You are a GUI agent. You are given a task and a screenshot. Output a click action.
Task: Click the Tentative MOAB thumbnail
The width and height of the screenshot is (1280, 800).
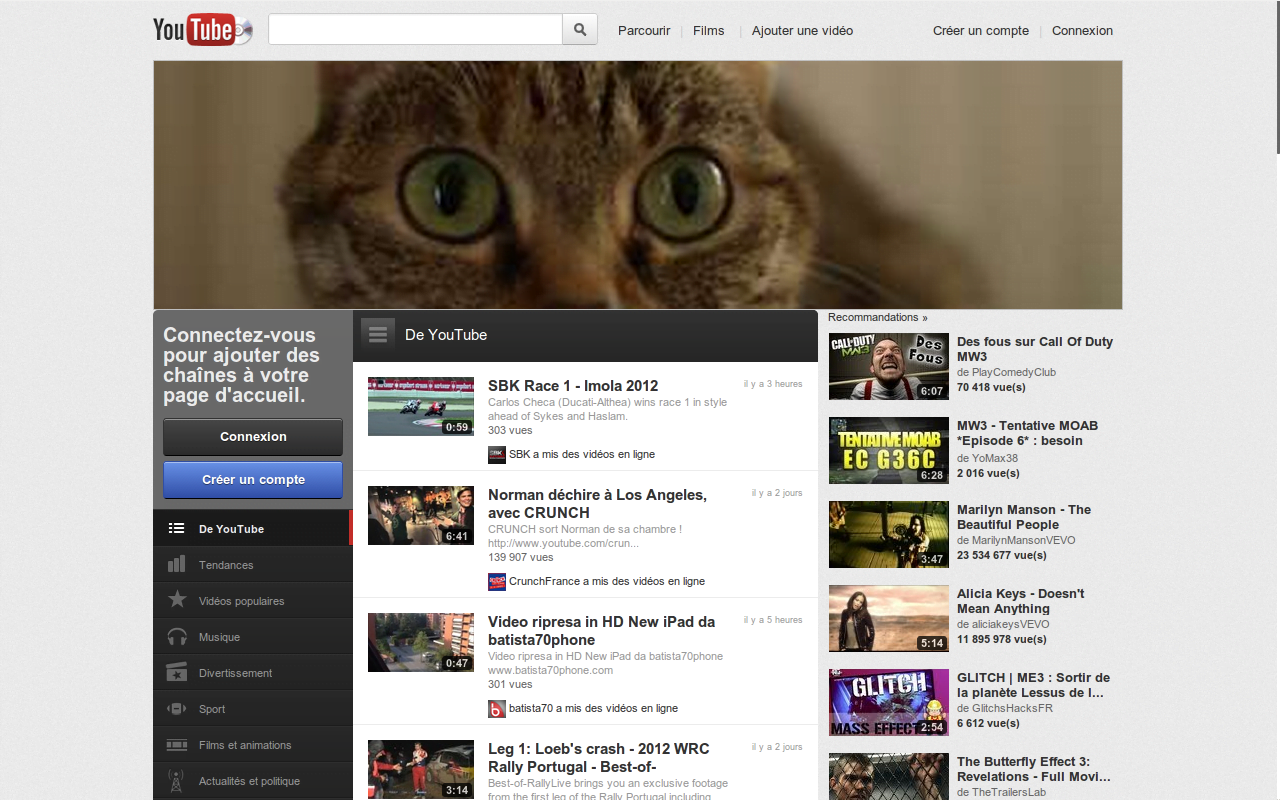point(889,450)
